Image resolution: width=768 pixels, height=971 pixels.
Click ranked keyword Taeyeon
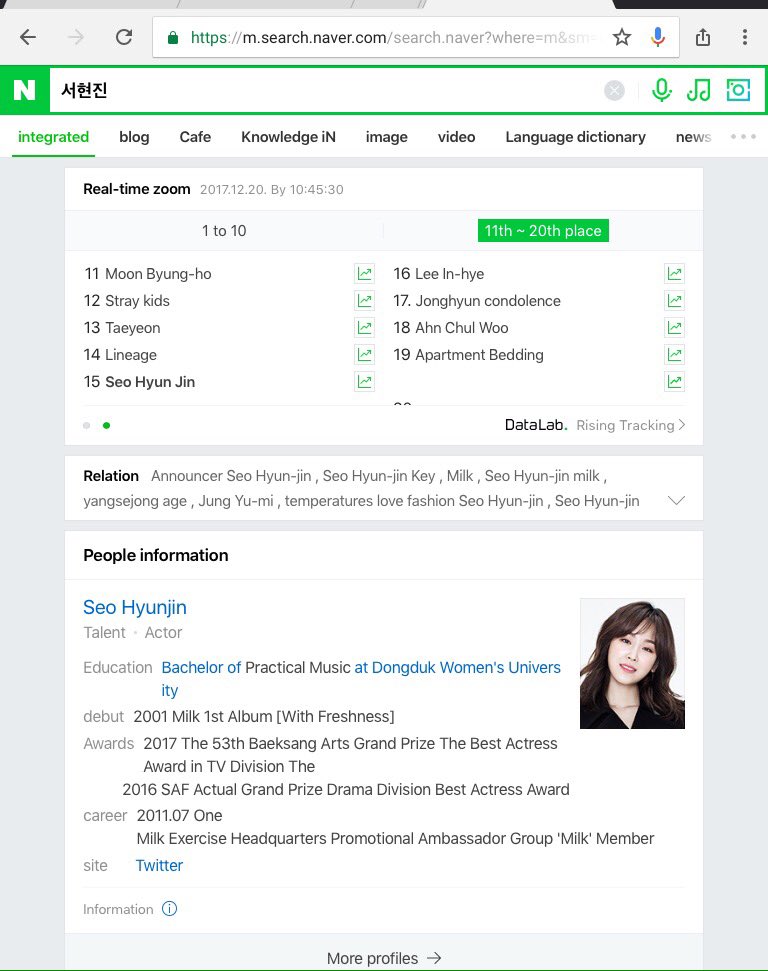(x=133, y=328)
